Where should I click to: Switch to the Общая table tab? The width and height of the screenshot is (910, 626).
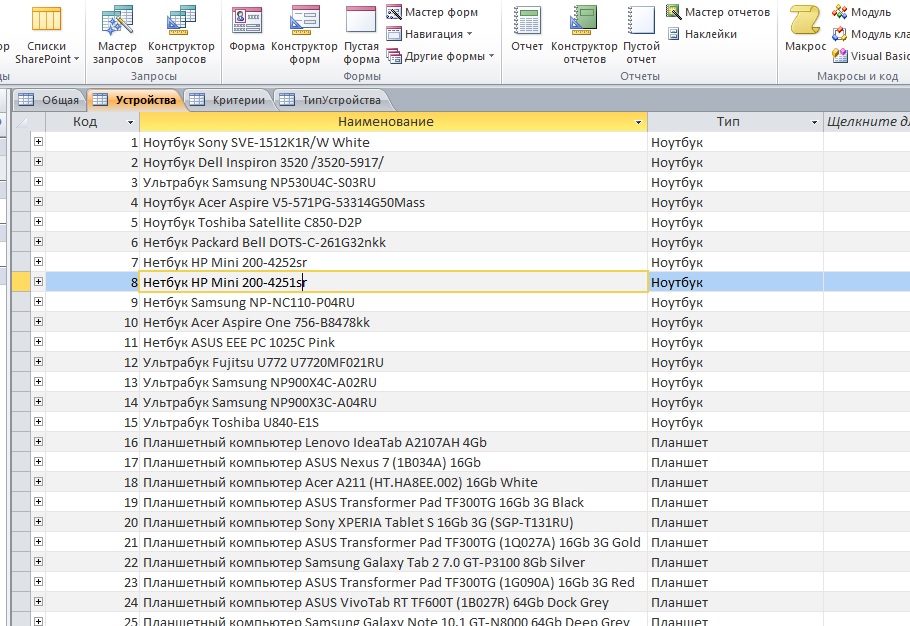pos(49,100)
